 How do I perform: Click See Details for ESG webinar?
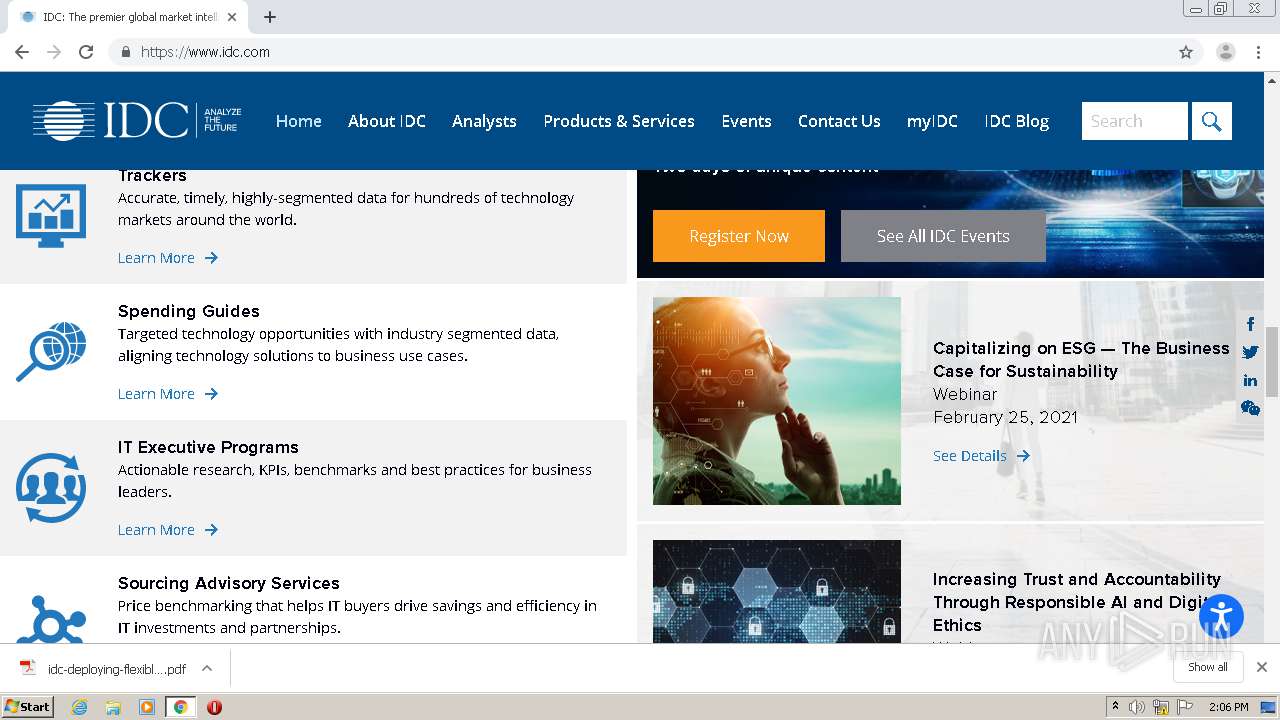[981, 456]
